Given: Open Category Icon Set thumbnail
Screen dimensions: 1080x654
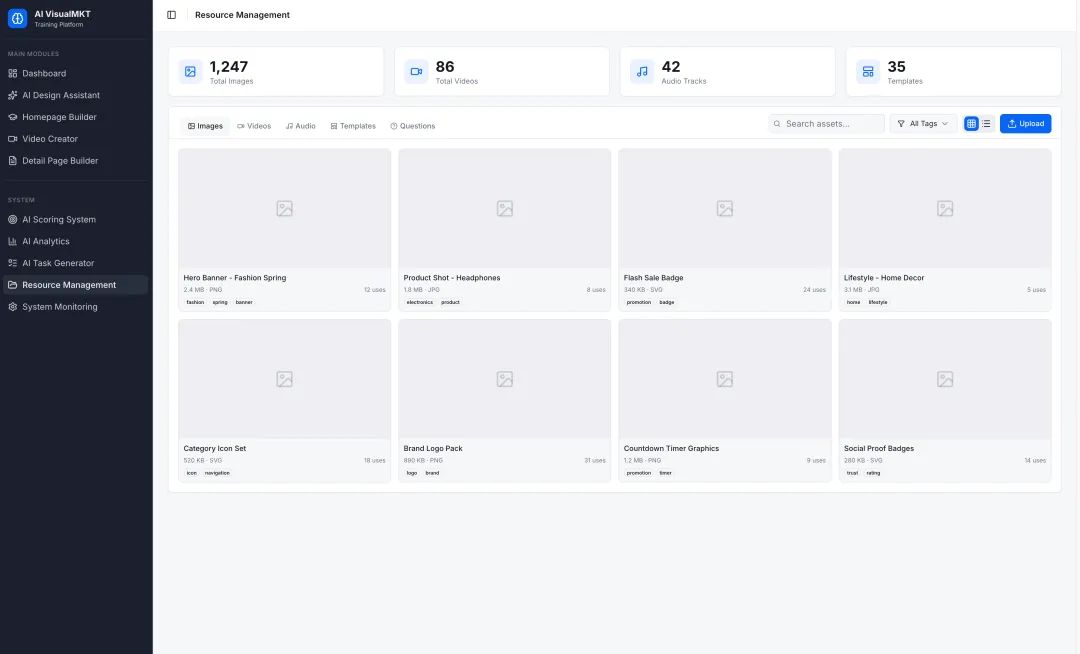Looking at the screenshot, I should [x=284, y=379].
